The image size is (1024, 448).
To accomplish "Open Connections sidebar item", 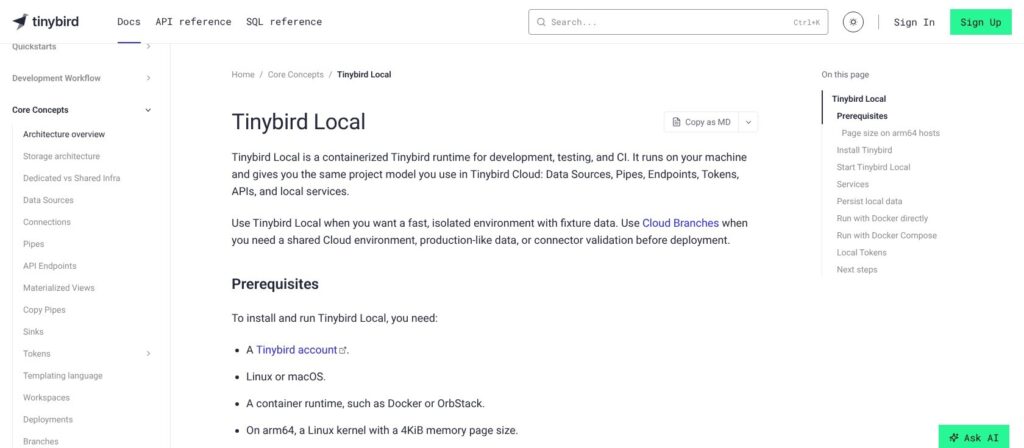I will point(46,222).
